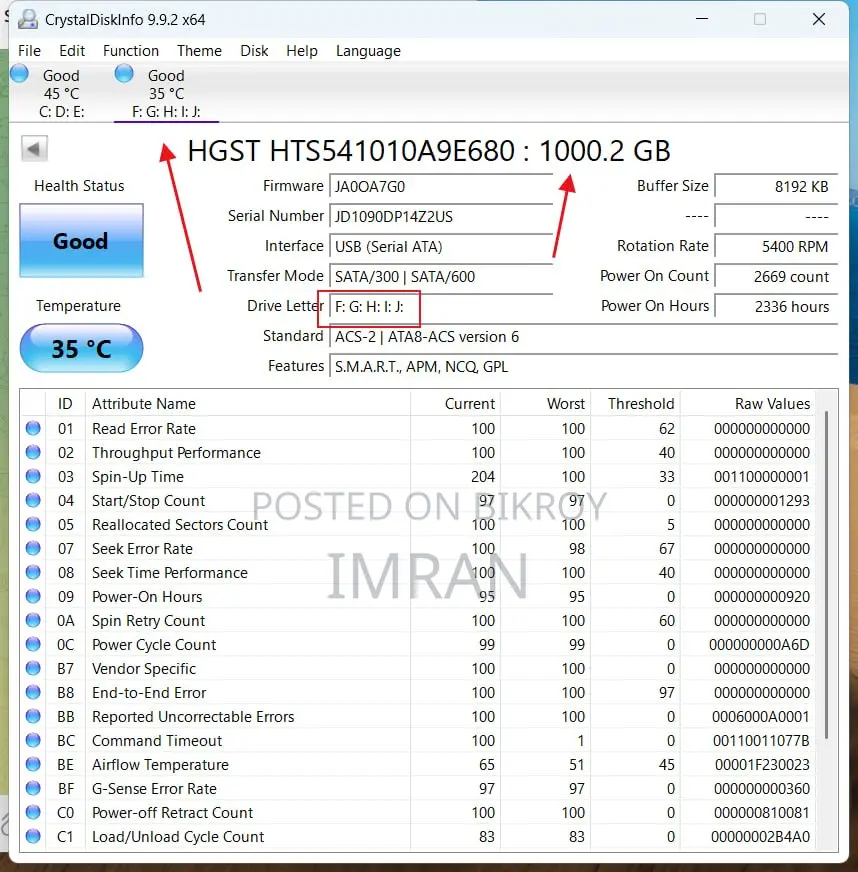858x872 pixels.
Task: Click the status icon for Vendor Specific
Action: (x=33, y=667)
